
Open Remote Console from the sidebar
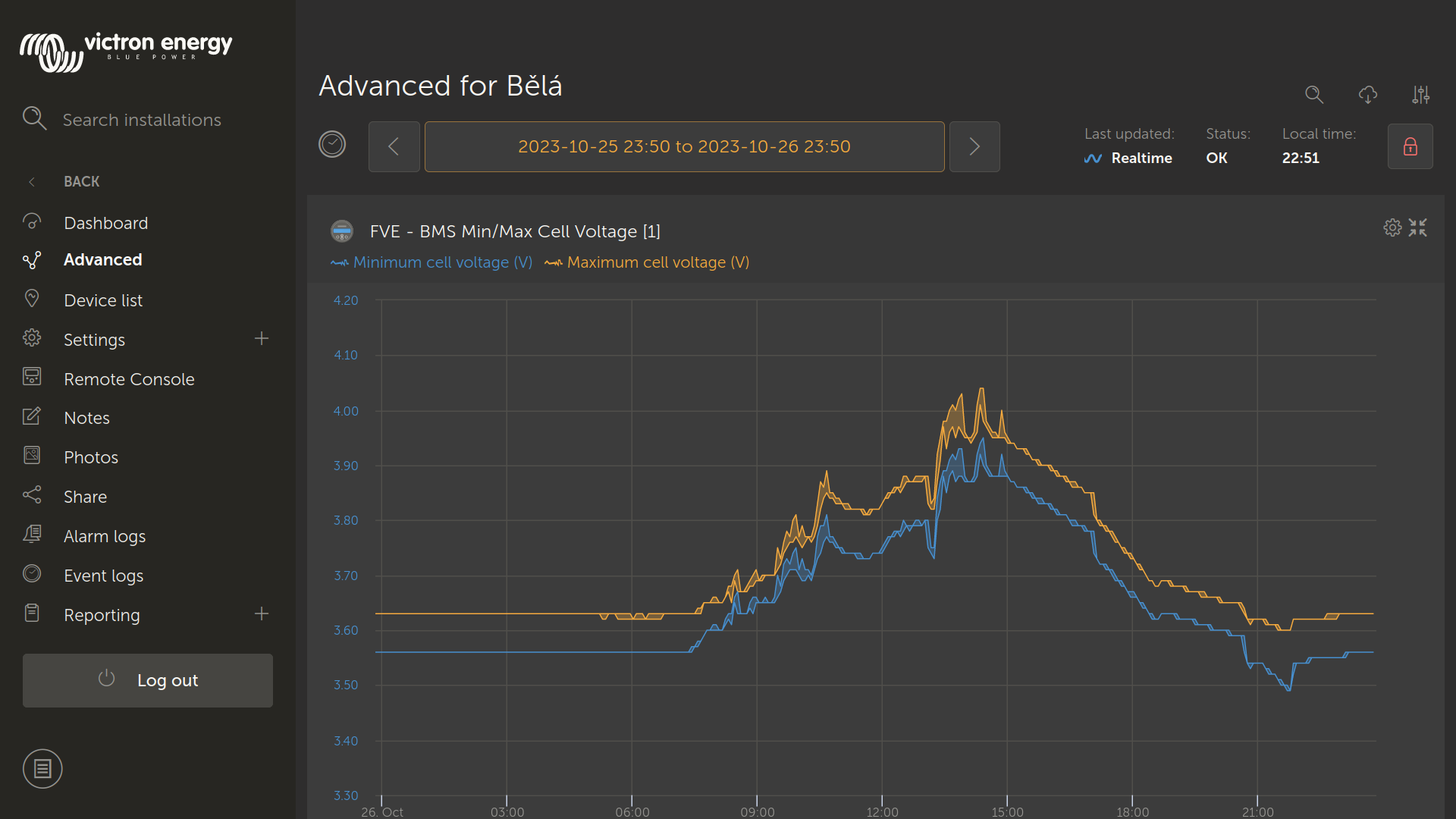129,379
